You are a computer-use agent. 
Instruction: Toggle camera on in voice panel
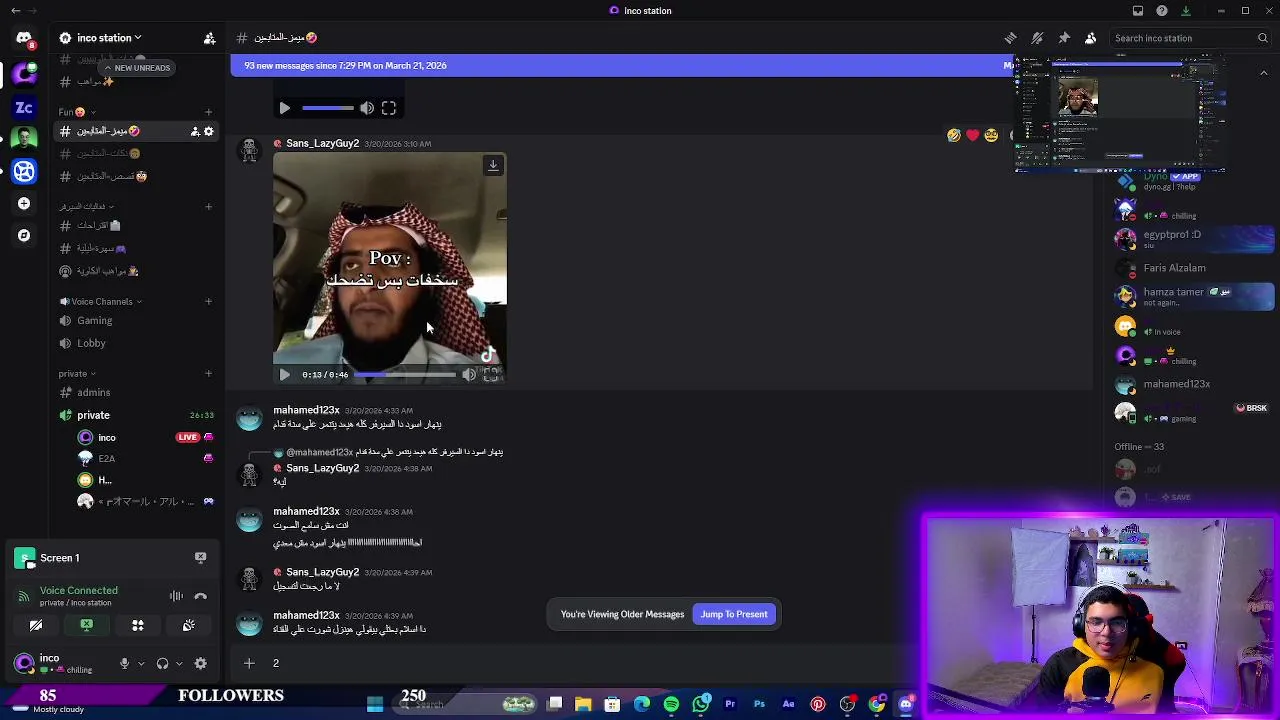pyautogui.click(x=36, y=626)
